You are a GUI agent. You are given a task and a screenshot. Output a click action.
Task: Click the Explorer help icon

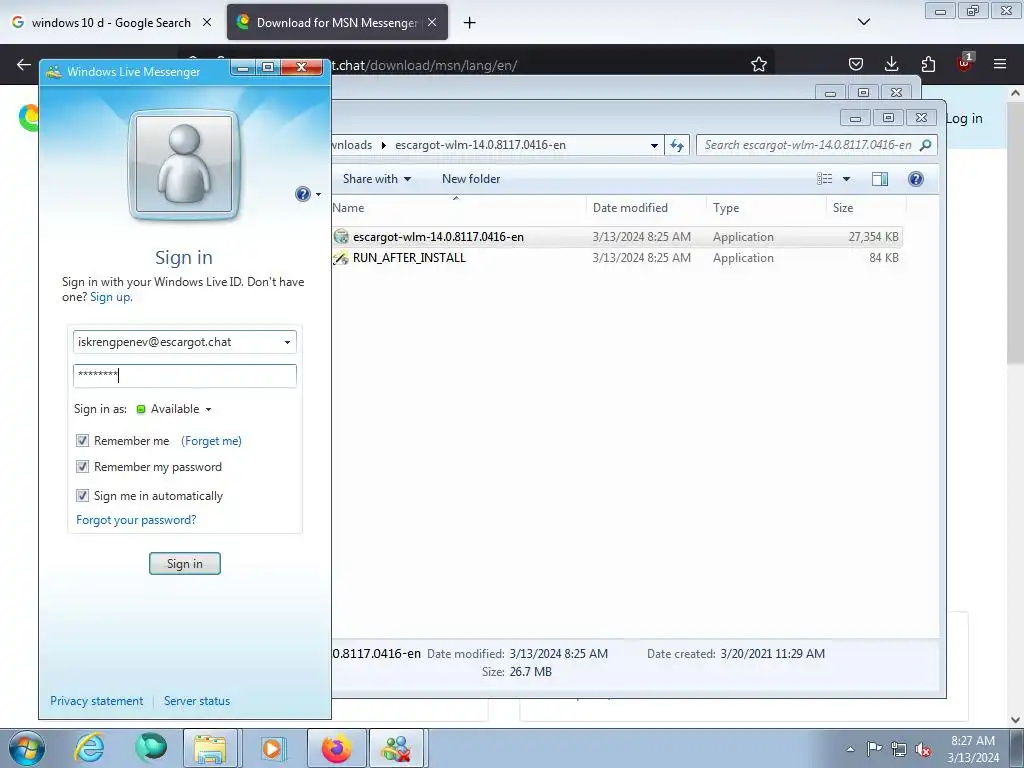pos(916,179)
